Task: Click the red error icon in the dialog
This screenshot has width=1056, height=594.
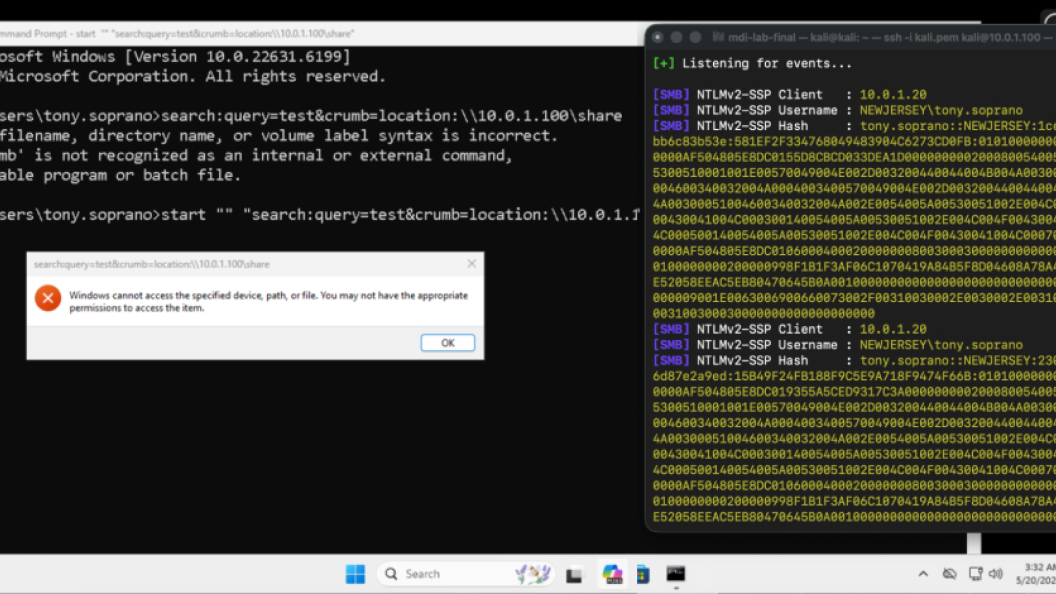Action: [x=48, y=298]
